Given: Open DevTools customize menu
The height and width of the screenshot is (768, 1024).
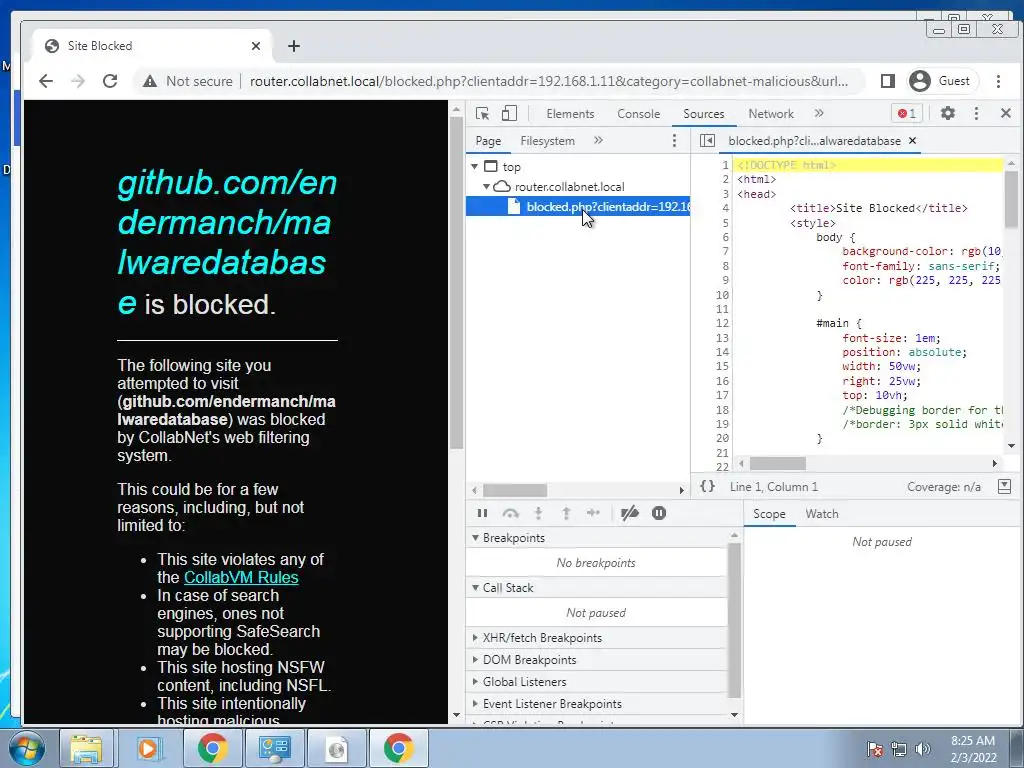Looking at the screenshot, I should [x=976, y=114].
